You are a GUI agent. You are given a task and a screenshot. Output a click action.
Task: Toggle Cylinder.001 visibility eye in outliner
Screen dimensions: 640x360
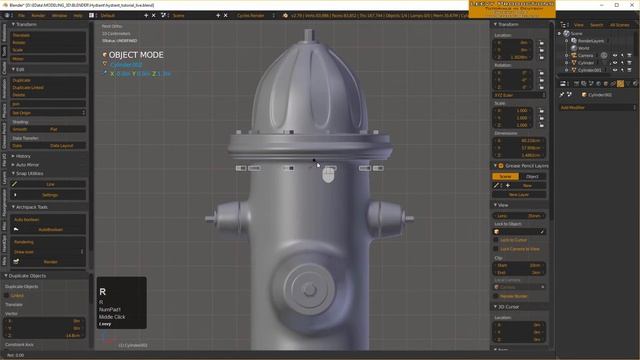615,70
